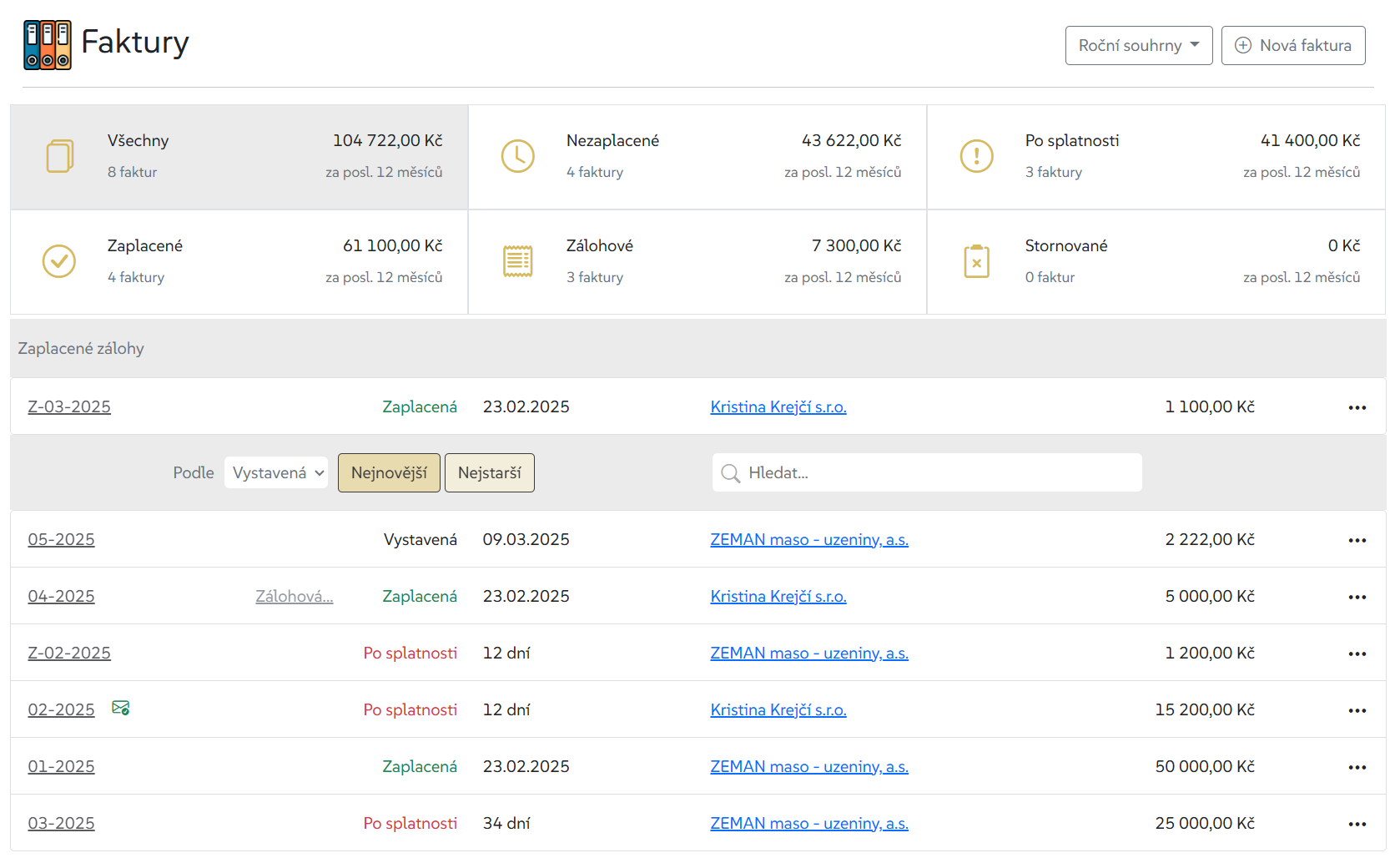Image resolution: width=1400 pixels, height=858 pixels.
Task: Click the clock icon in Nezaplacené card
Action: point(517,156)
